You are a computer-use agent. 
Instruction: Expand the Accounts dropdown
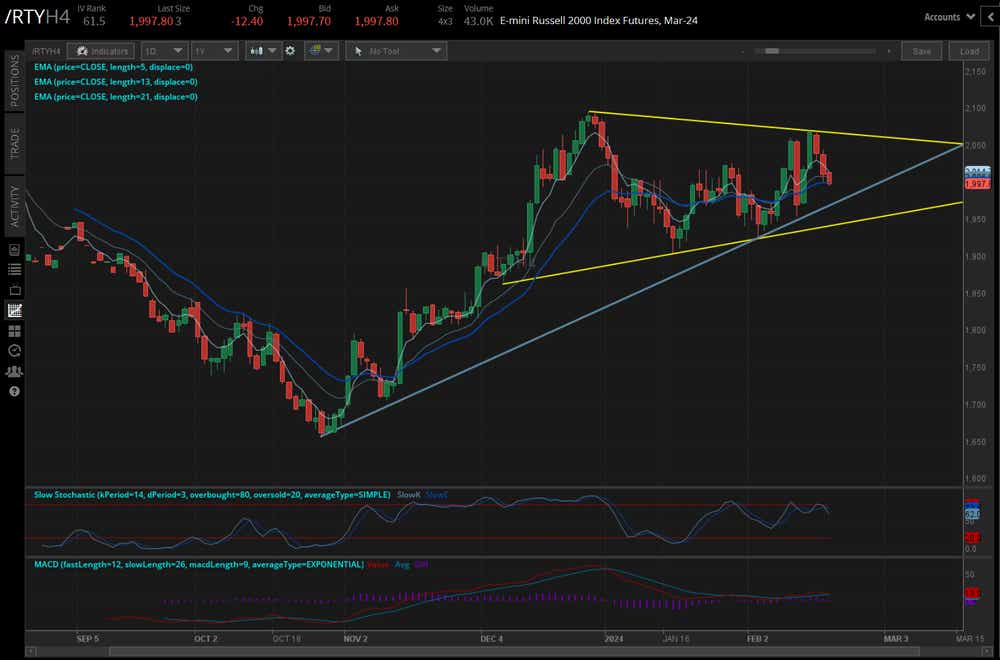(x=949, y=17)
